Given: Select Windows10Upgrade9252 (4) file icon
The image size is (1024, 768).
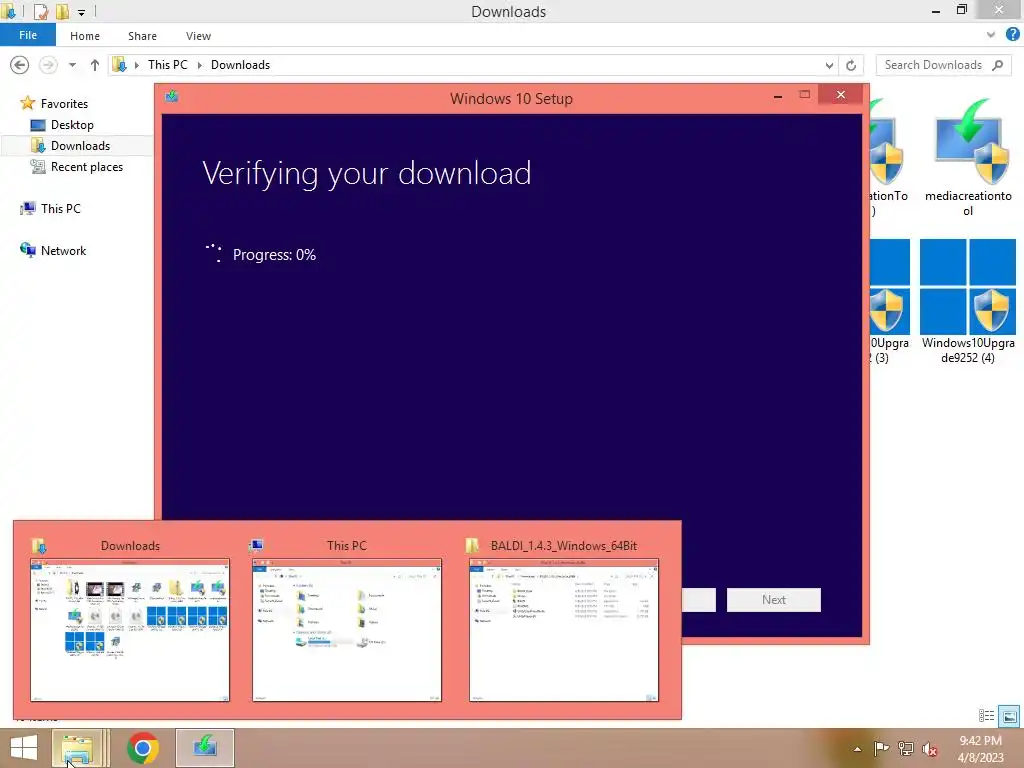Looking at the screenshot, I should click(968, 301).
